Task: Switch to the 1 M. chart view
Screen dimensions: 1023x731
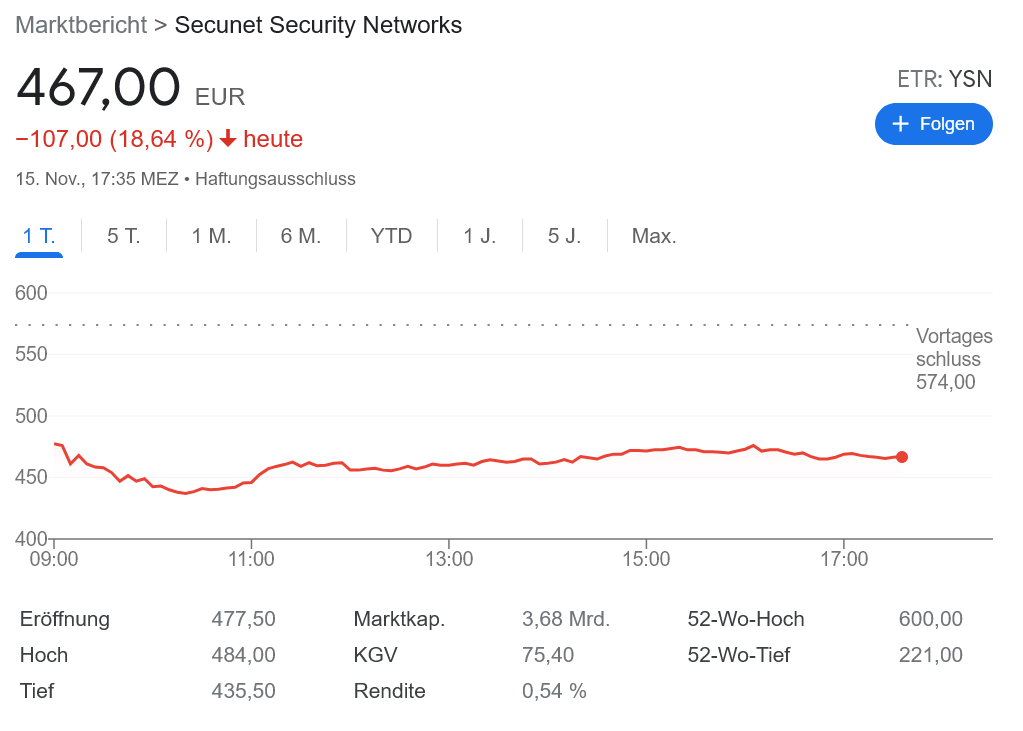Action: click(x=211, y=235)
